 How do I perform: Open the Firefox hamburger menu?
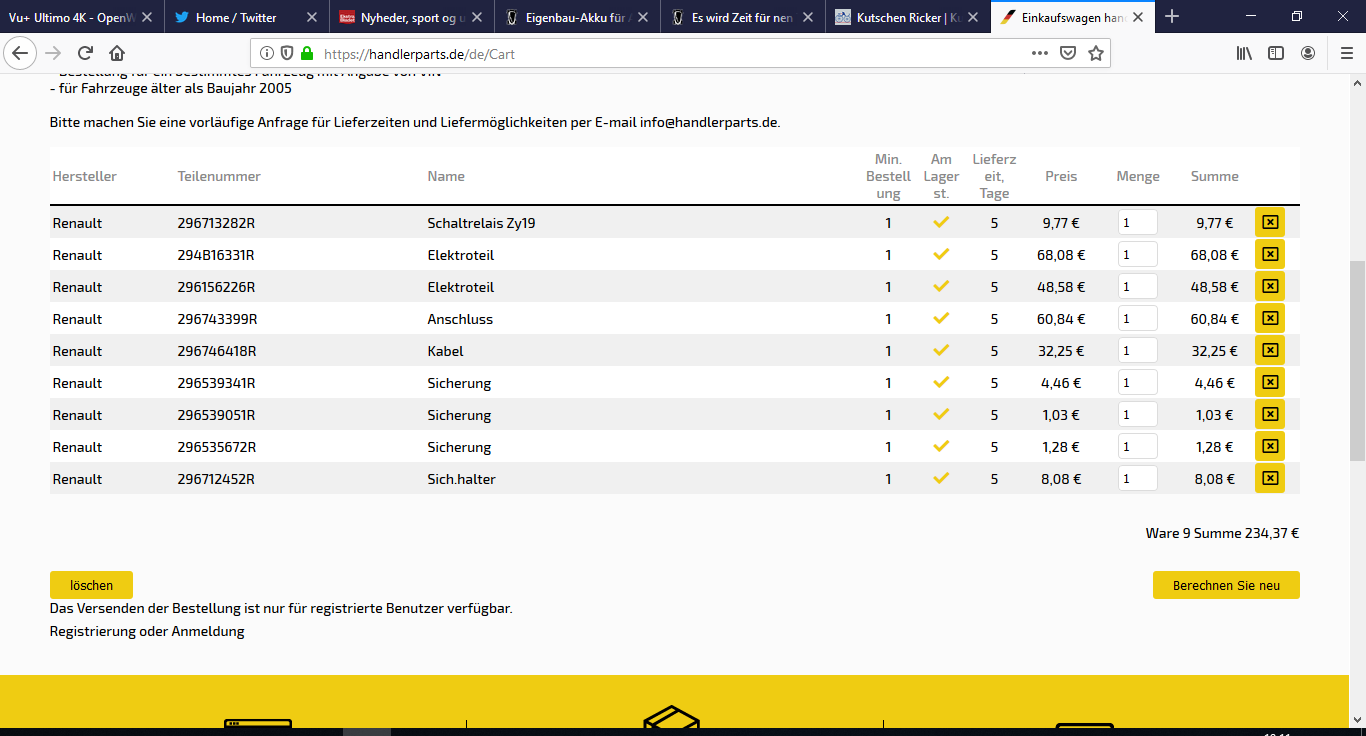point(1346,53)
